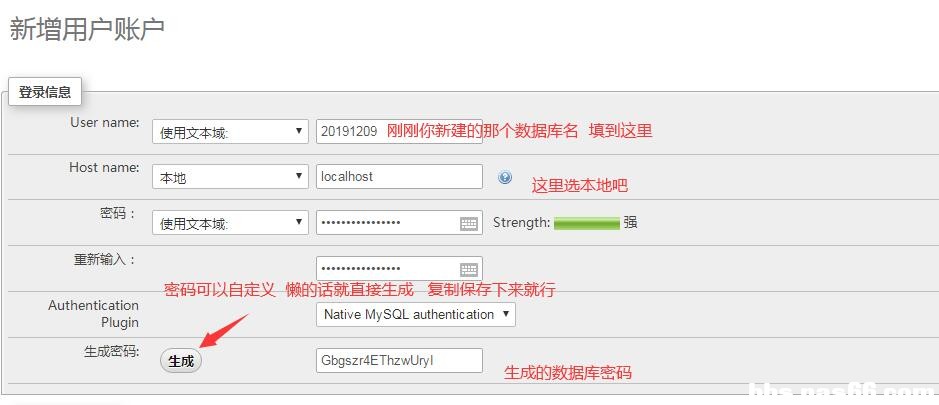Focus the Host name field with localhost

click(x=398, y=176)
